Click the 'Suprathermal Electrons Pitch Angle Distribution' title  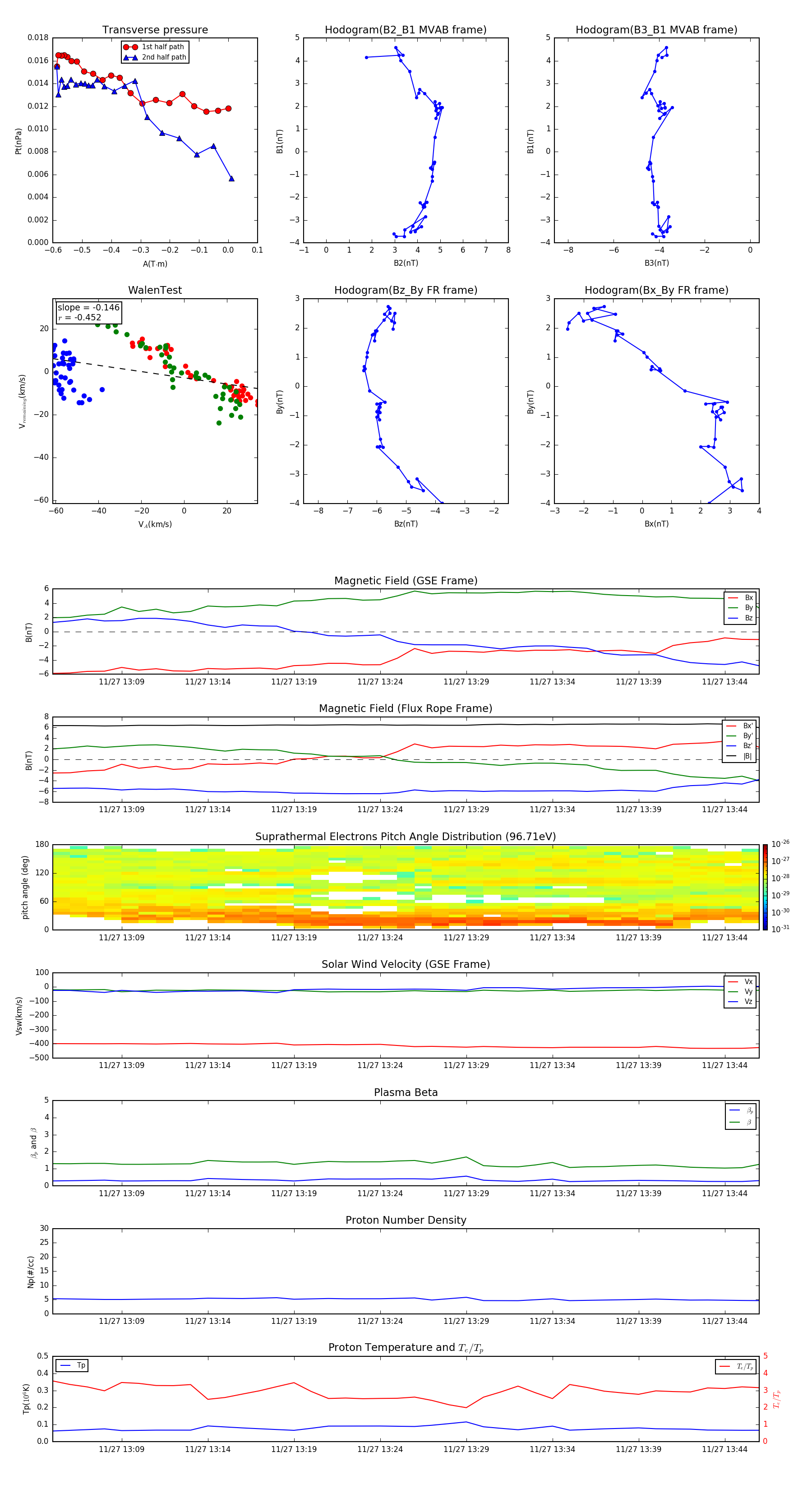[x=406, y=837]
